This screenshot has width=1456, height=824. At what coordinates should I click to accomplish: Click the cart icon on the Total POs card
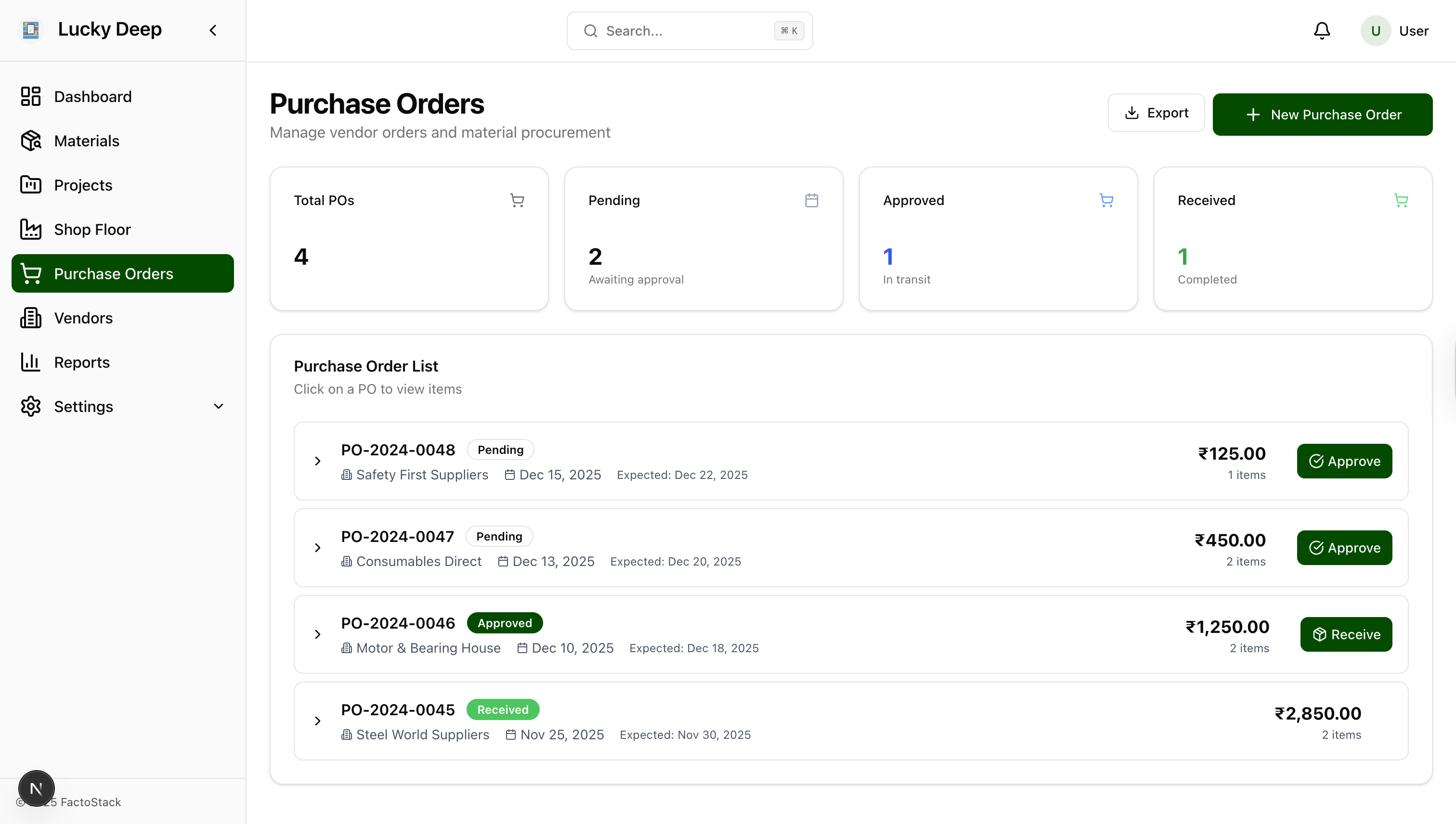(517, 200)
